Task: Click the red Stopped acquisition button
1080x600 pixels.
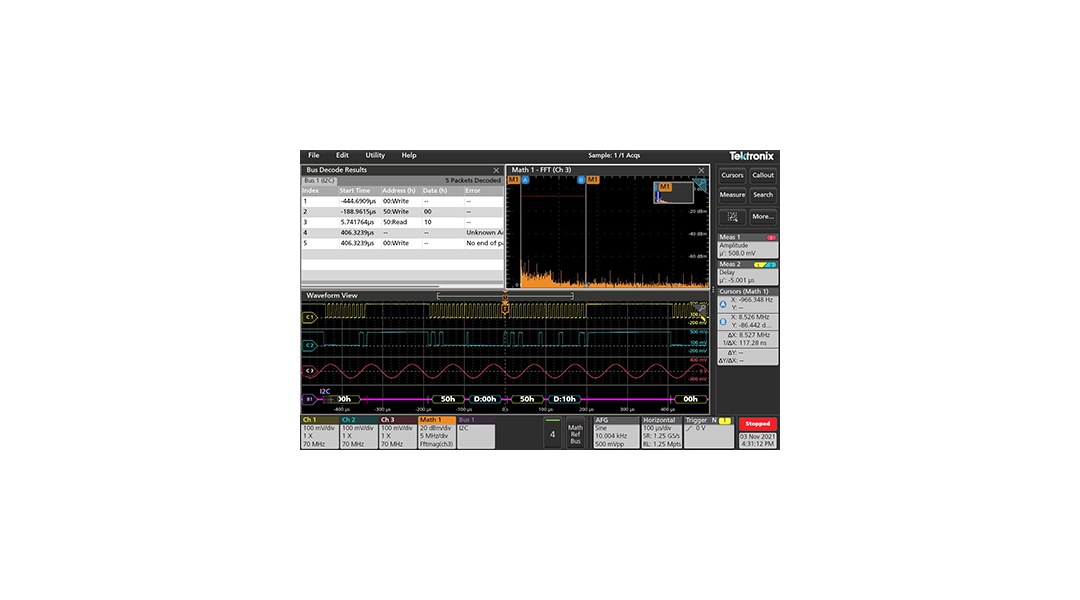Action: click(757, 424)
